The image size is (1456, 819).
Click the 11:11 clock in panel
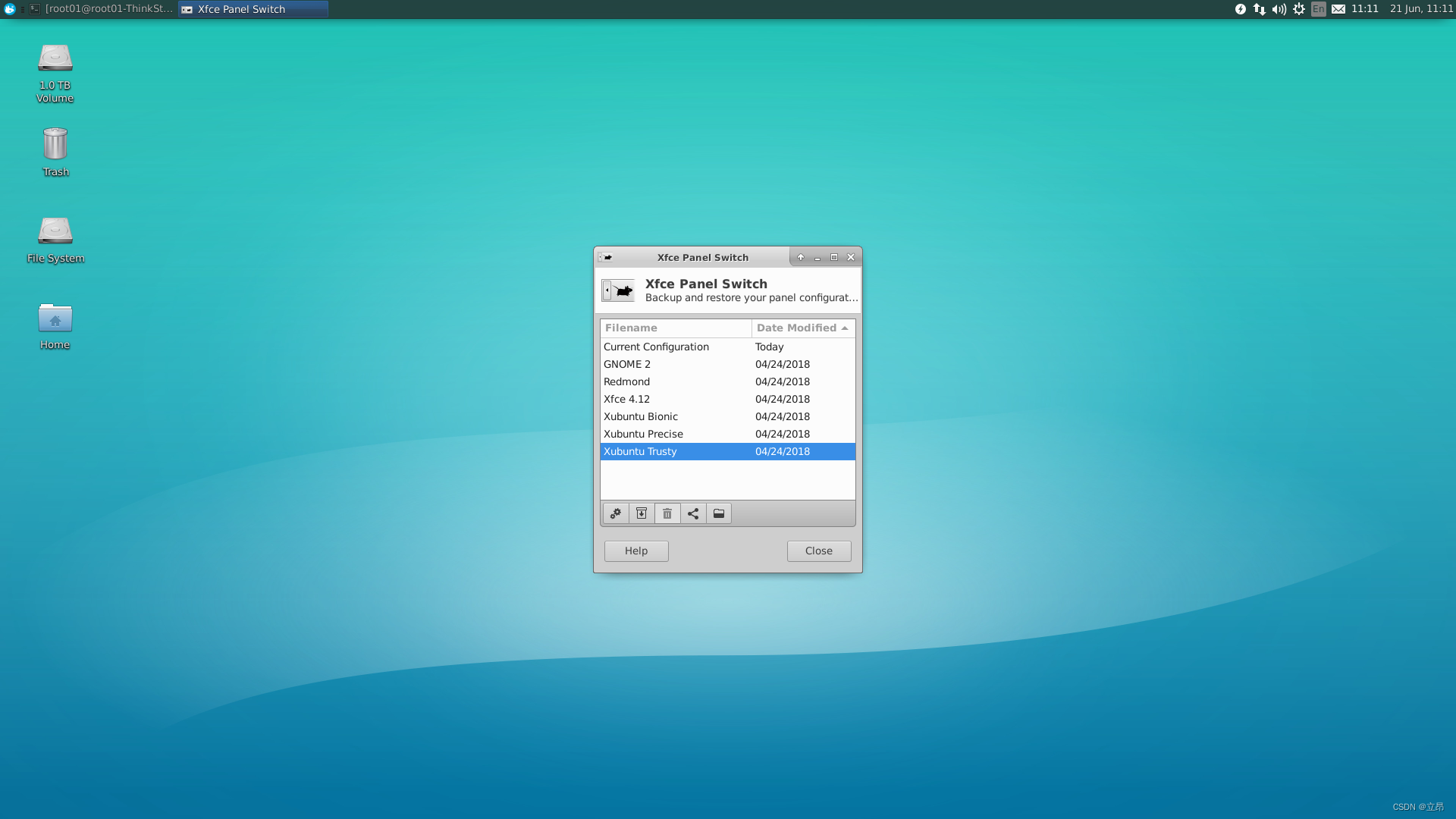1365,9
